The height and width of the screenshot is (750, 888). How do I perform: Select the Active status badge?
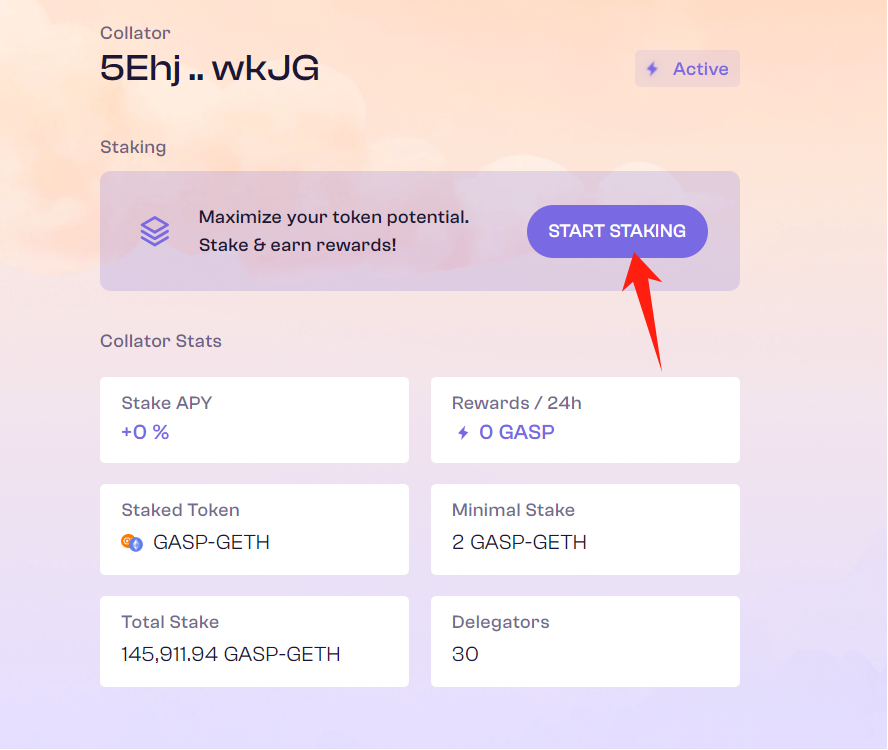pos(687,69)
